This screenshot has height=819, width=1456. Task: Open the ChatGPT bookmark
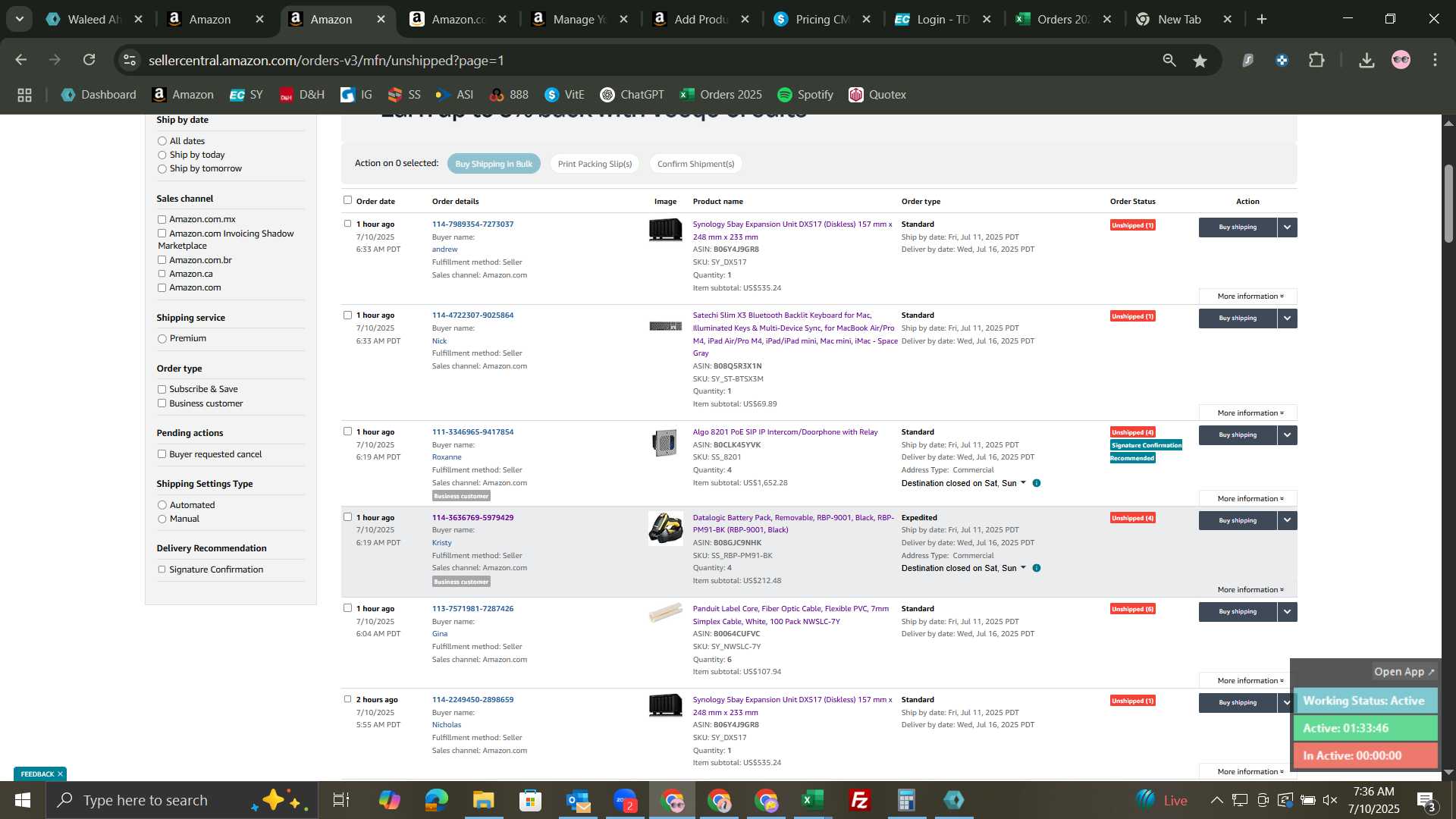(632, 95)
